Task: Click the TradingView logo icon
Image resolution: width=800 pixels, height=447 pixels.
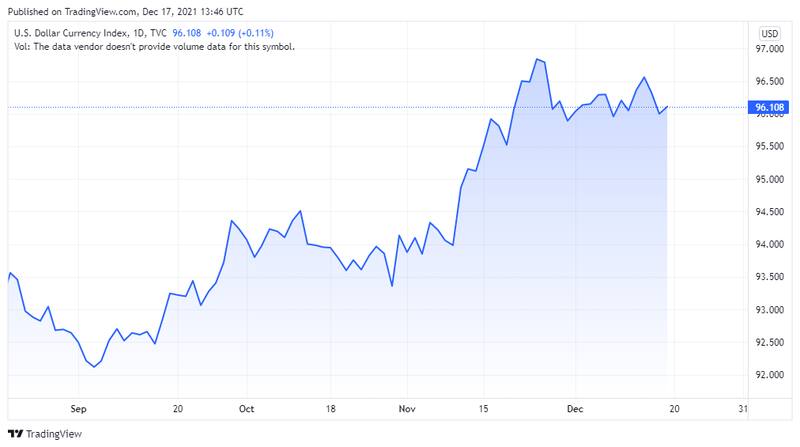Action: click(x=15, y=434)
